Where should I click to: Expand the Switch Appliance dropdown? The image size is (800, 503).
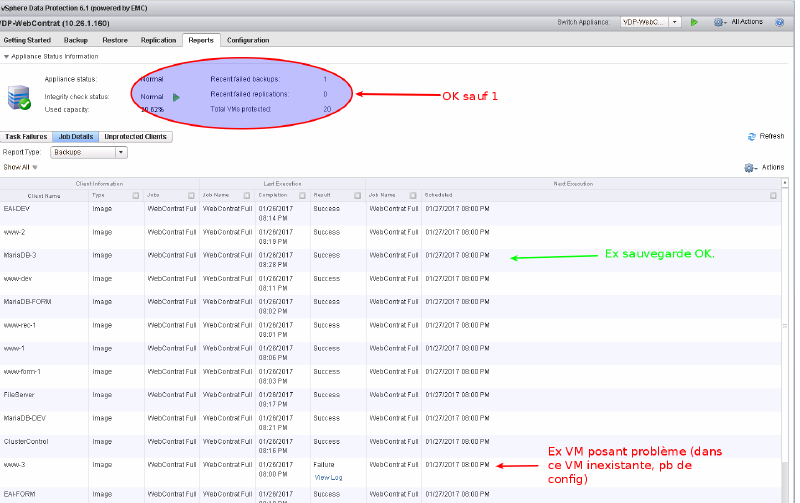pyautogui.click(x=675, y=21)
